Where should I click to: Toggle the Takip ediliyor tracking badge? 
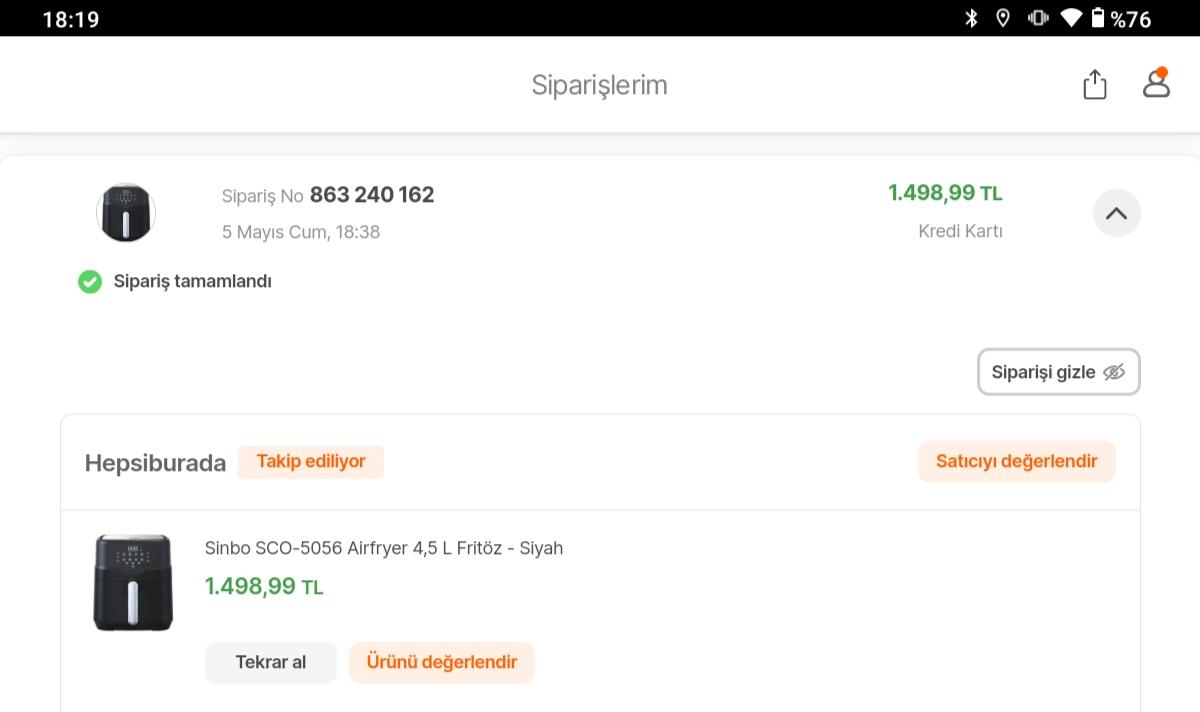coord(310,461)
